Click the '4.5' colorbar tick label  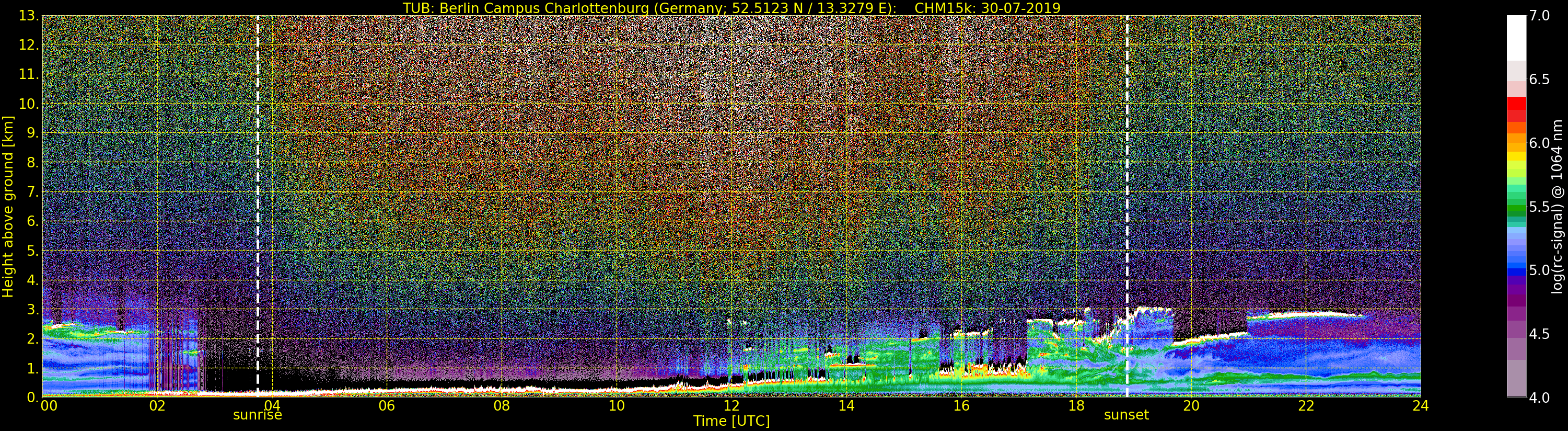click(1539, 334)
